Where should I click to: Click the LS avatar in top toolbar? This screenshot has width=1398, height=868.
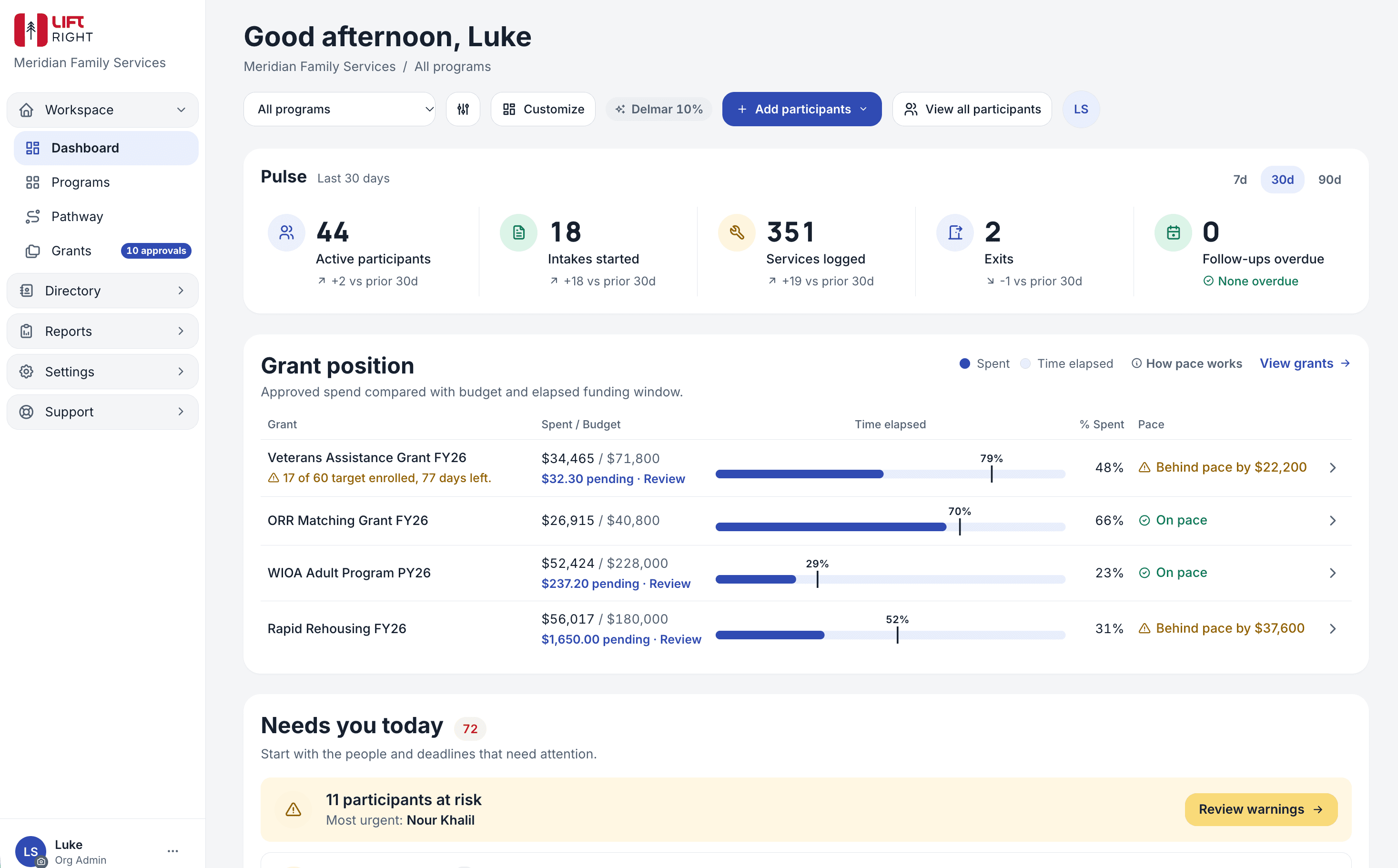pos(1081,109)
